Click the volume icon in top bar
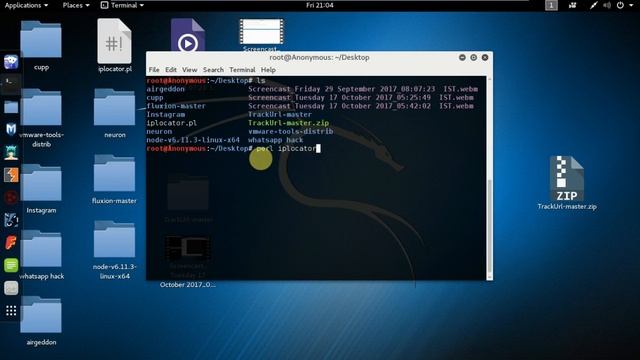 [607, 5]
